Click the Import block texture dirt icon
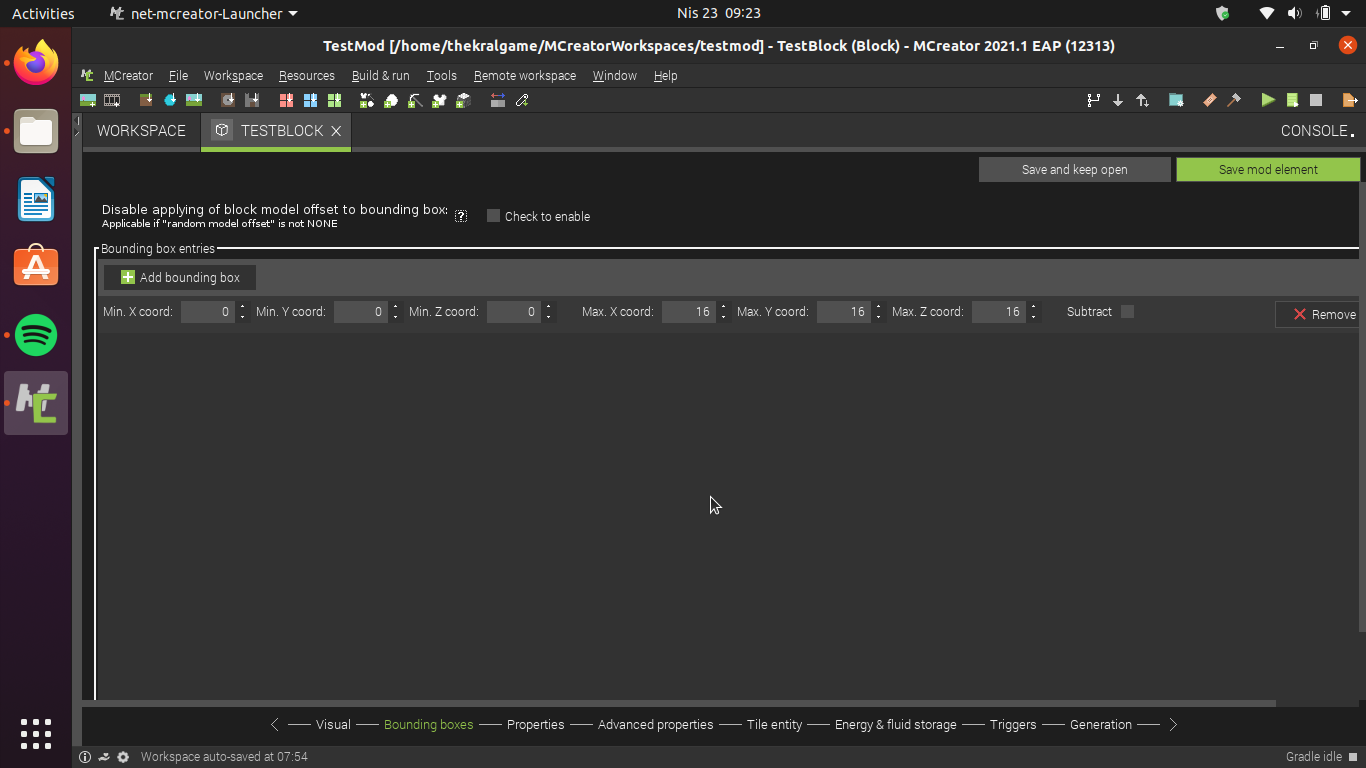The width and height of the screenshot is (1366, 768). click(x=146, y=100)
